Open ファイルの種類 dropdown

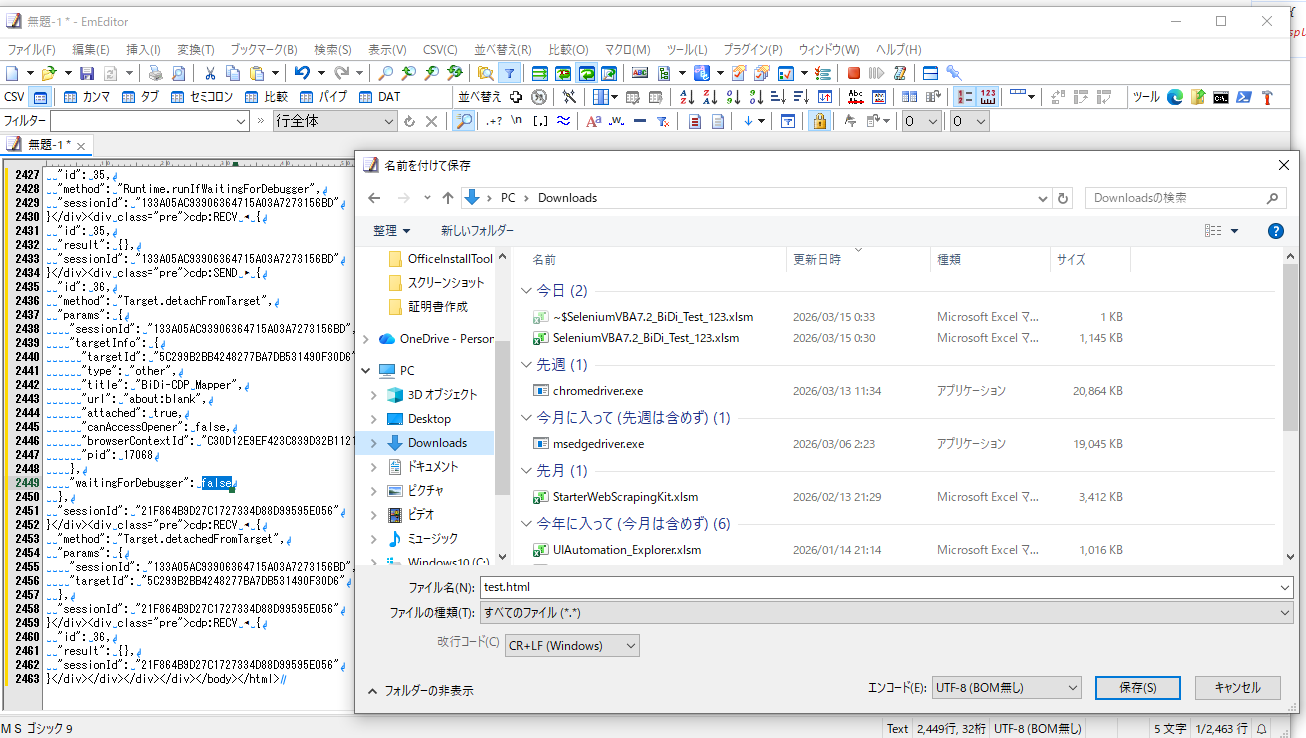point(886,612)
